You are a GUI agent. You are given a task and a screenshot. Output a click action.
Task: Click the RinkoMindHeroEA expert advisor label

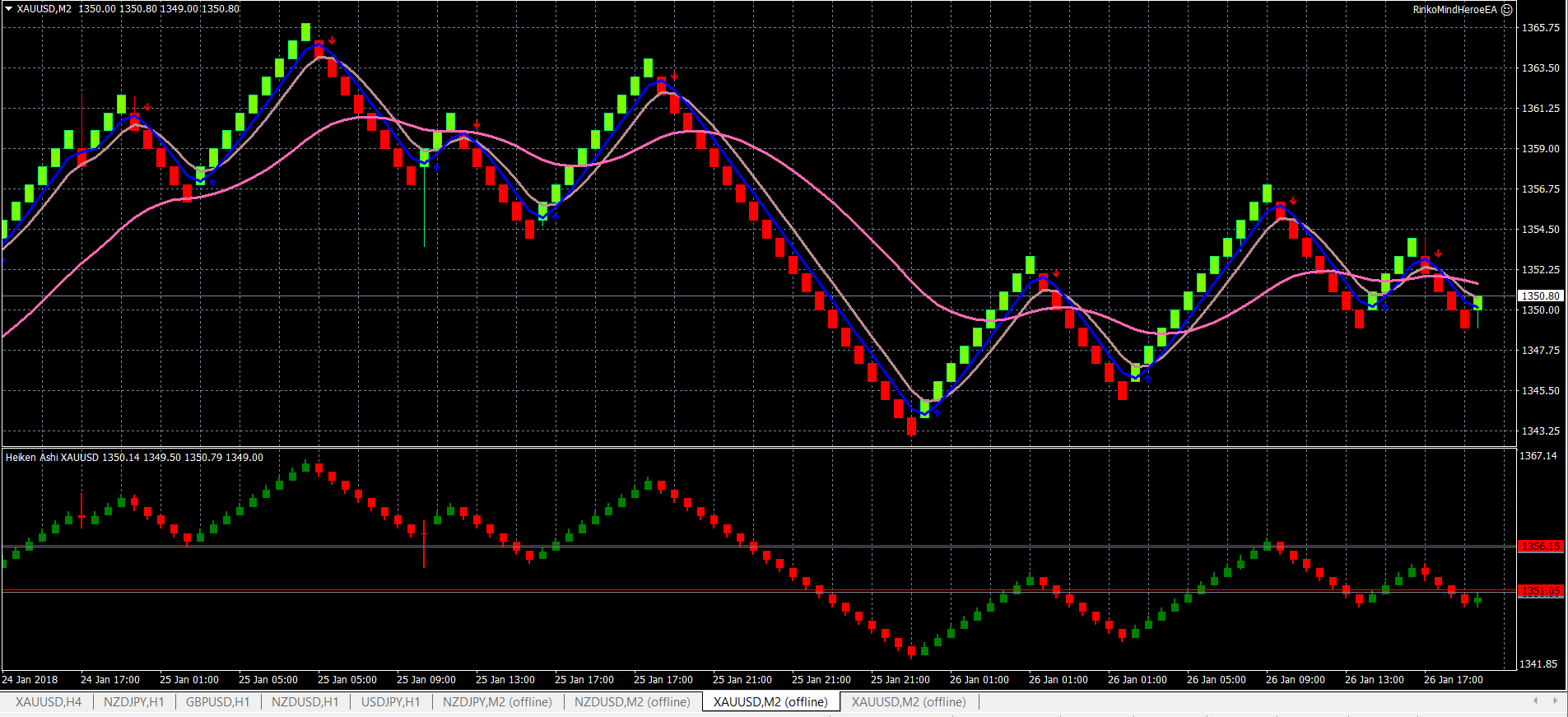coord(1455,10)
